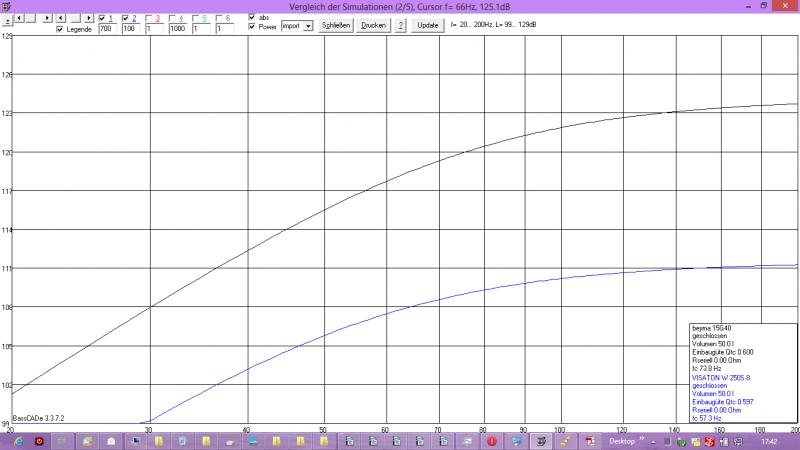Click the power field under checkbox 6
Image resolution: width=800 pixels, height=450 pixels.
(225, 29)
